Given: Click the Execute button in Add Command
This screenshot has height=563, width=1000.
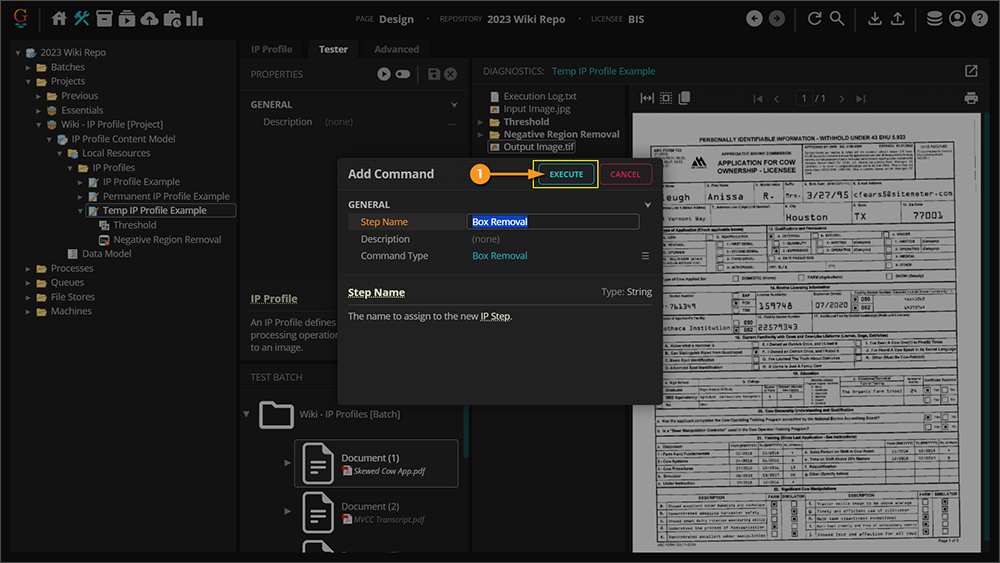Looking at the screenshot, I should [566, 174].
